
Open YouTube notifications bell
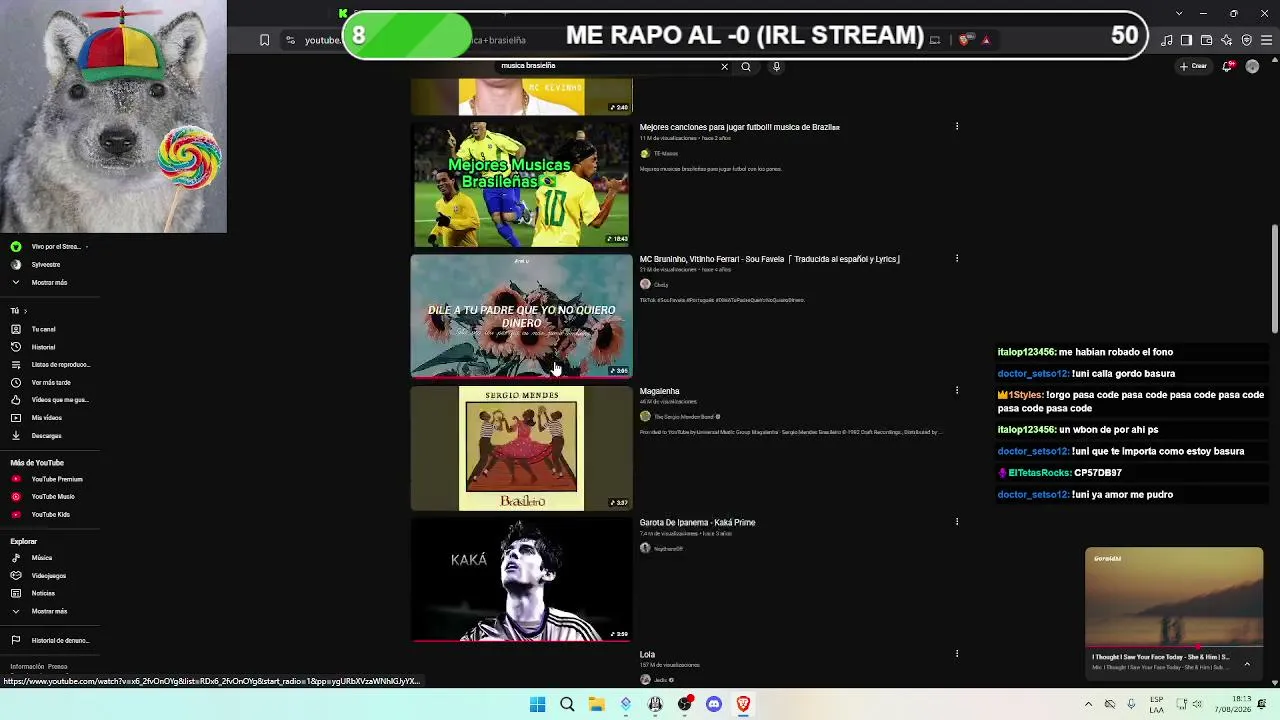[x=1228, y=66]
